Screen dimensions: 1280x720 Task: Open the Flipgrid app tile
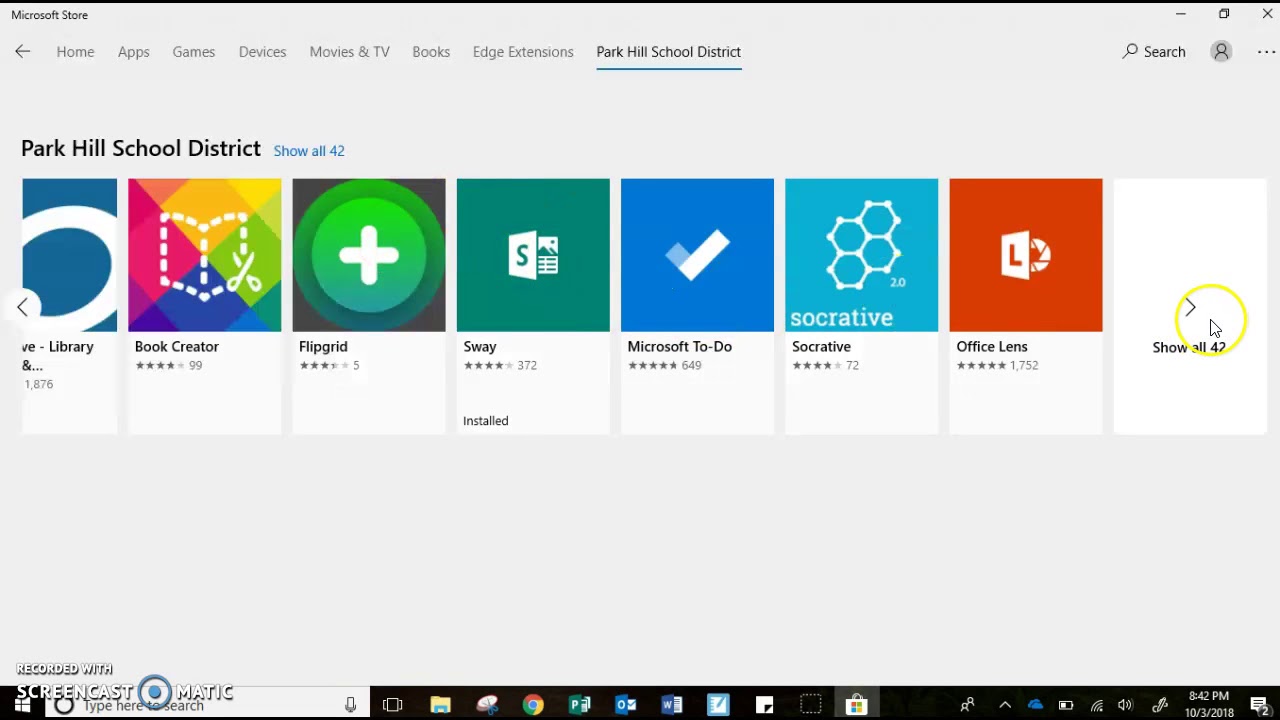pyautogui.click(x=369, y=306)
